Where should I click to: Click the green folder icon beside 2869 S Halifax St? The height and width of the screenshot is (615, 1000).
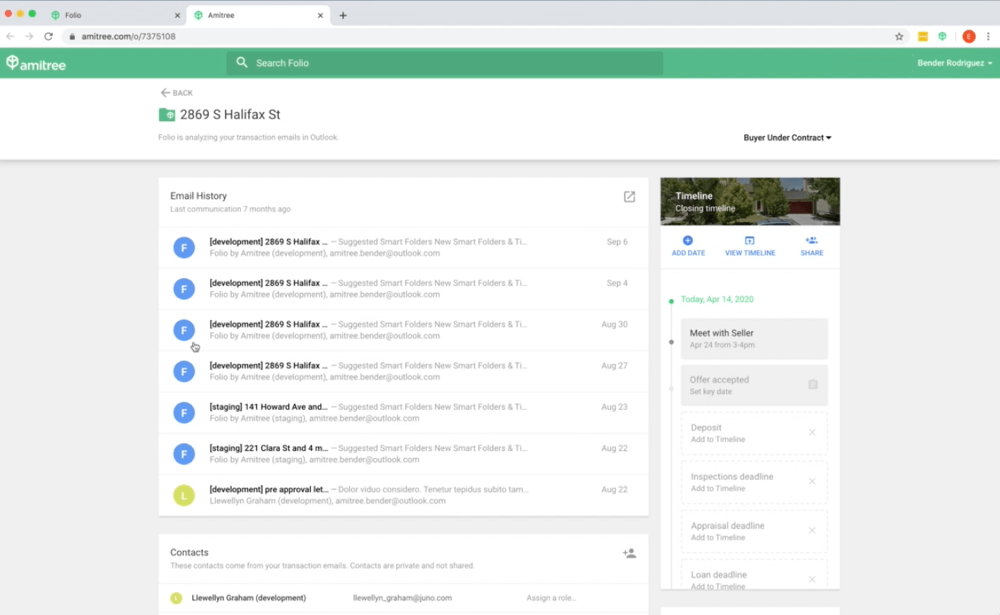pyautogui.click(x=166, y=115)
